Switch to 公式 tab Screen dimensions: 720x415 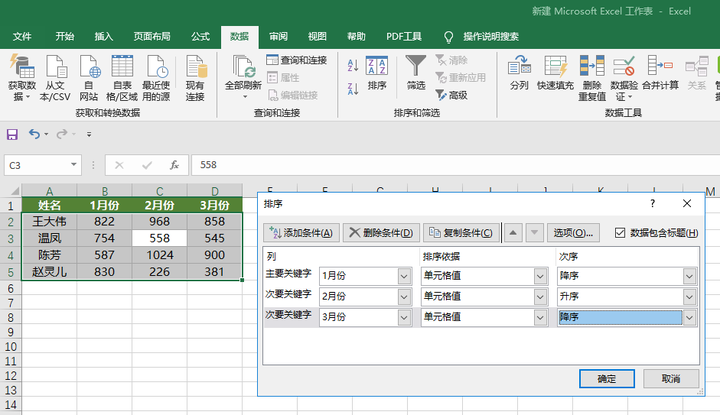(x=200, y=37)
